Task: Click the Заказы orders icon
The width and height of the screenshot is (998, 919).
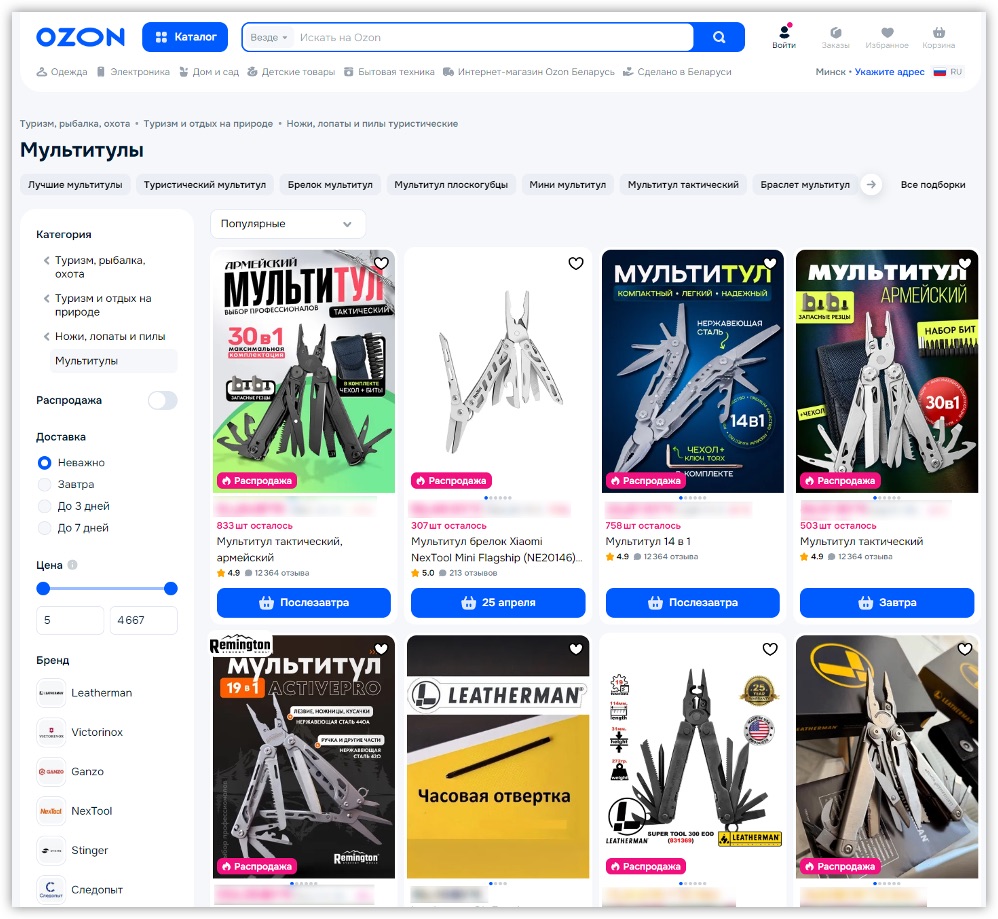Action: pyautogui.click(x=835, y=33)
